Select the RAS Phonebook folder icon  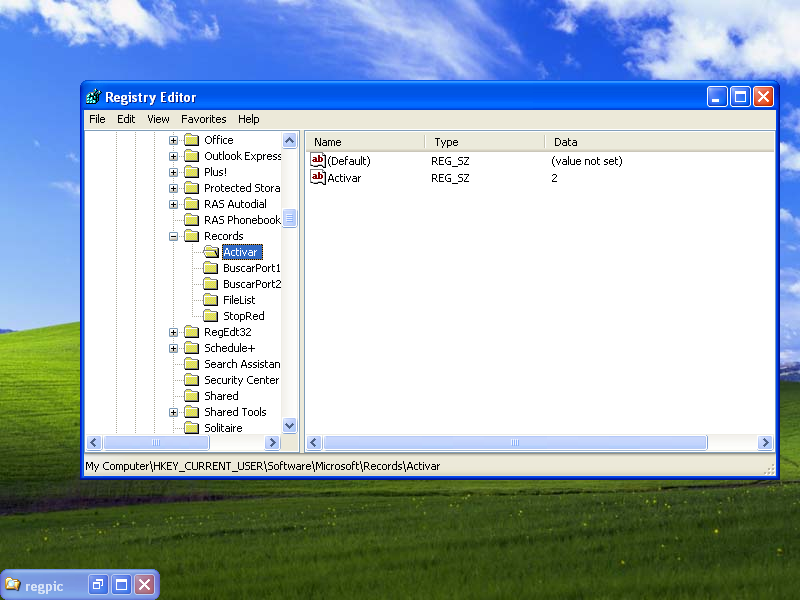pos(191,220)
